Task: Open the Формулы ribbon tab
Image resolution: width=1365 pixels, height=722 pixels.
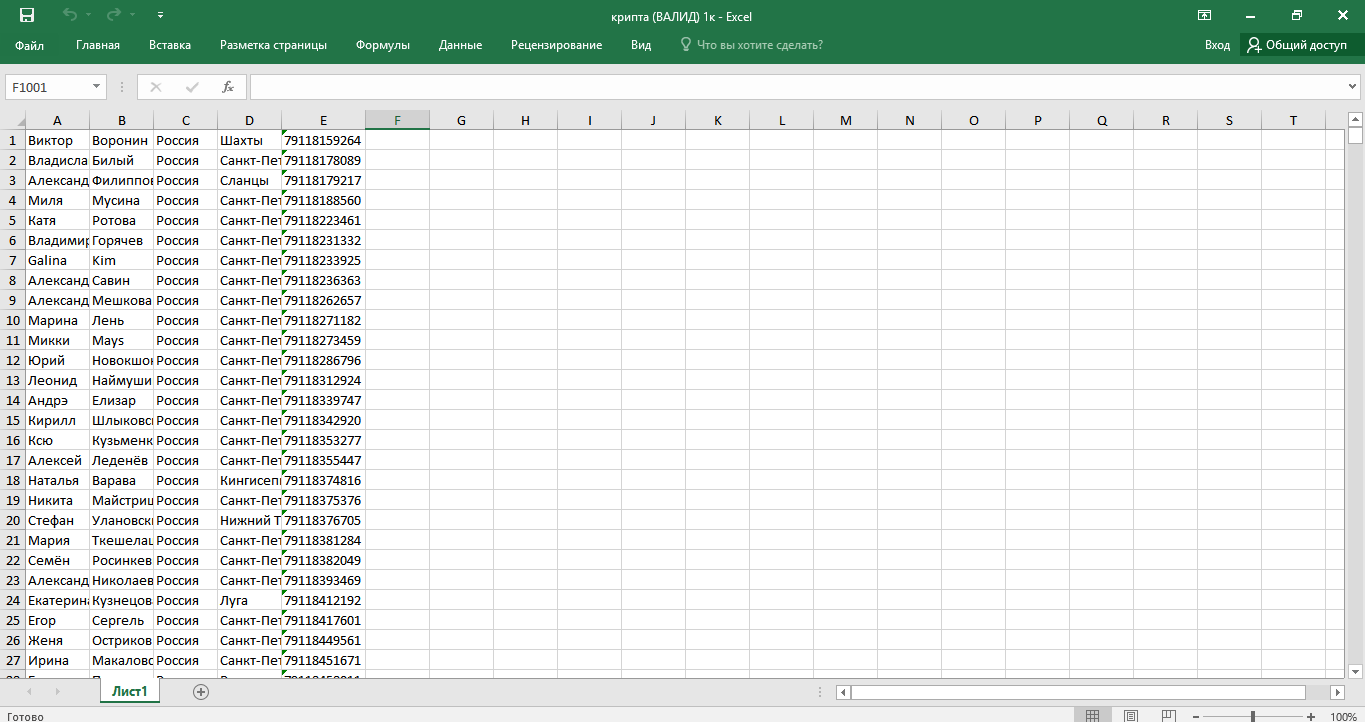Action: click(x=383, y=45)
